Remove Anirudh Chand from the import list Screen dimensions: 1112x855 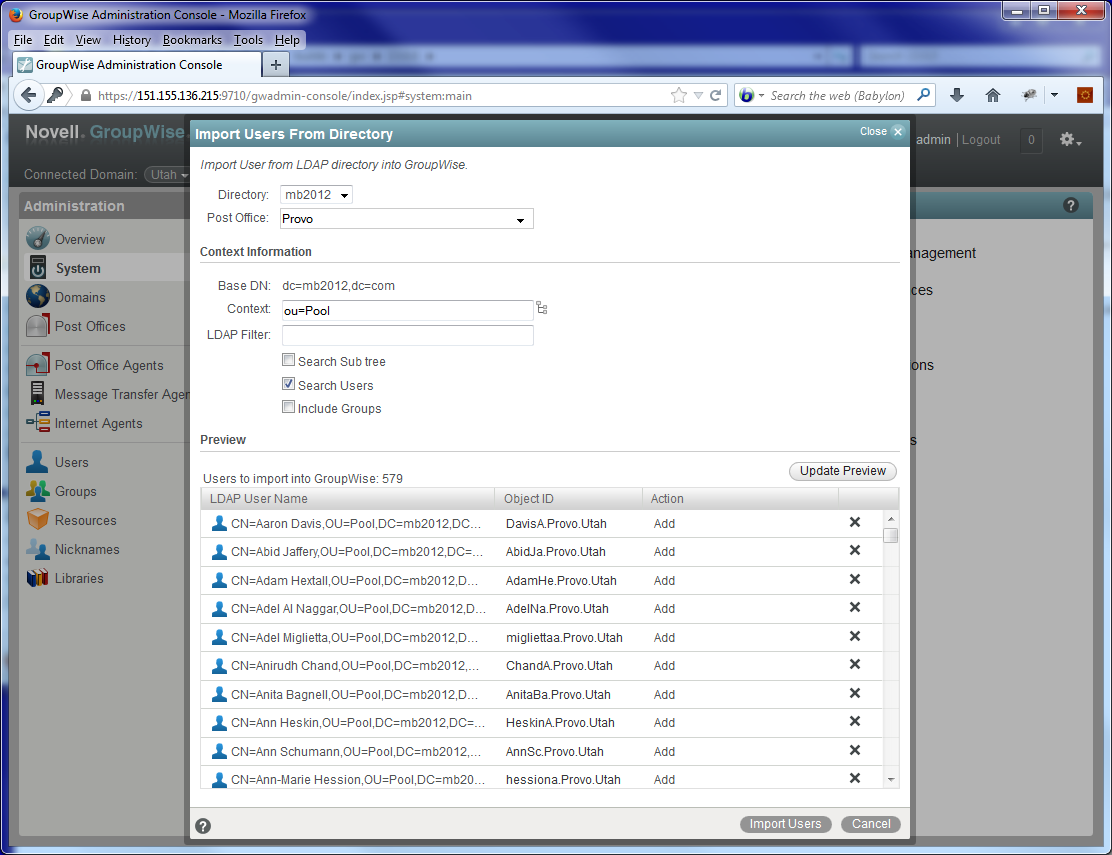click(x=855, y=664)
